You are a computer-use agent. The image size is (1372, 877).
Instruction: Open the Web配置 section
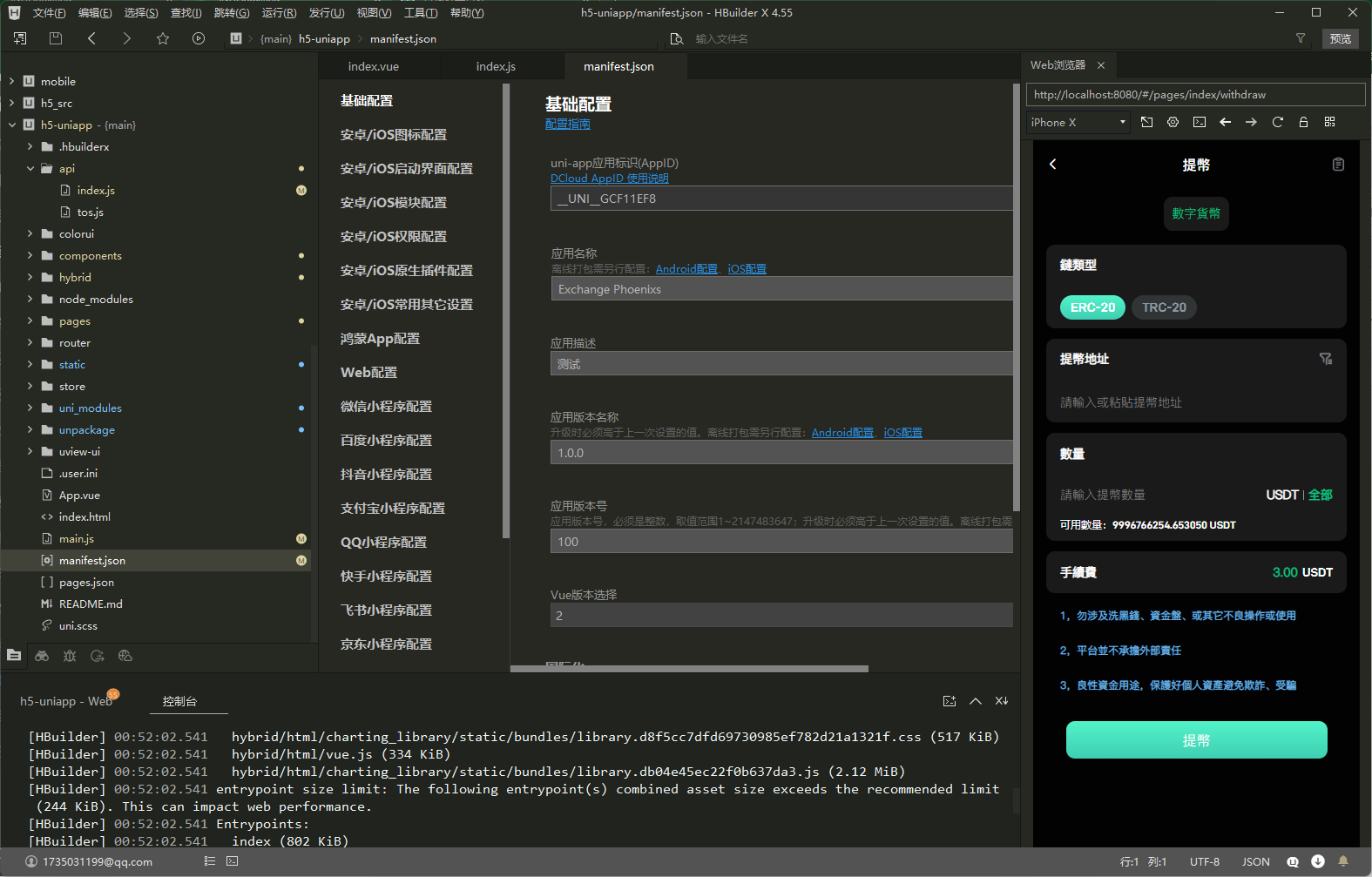[368, 372]
